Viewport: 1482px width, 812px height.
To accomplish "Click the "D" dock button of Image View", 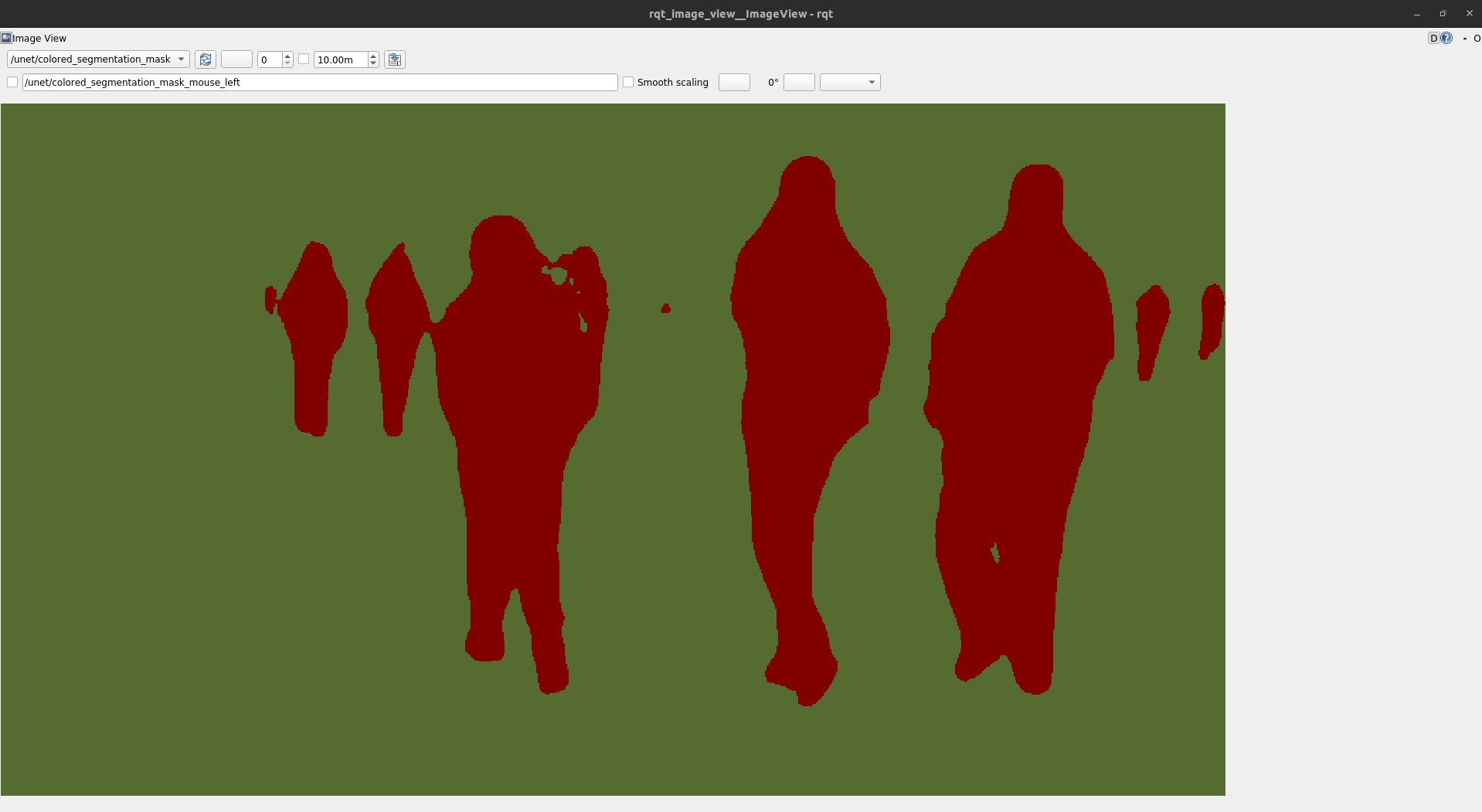I will click(1433, 38).
